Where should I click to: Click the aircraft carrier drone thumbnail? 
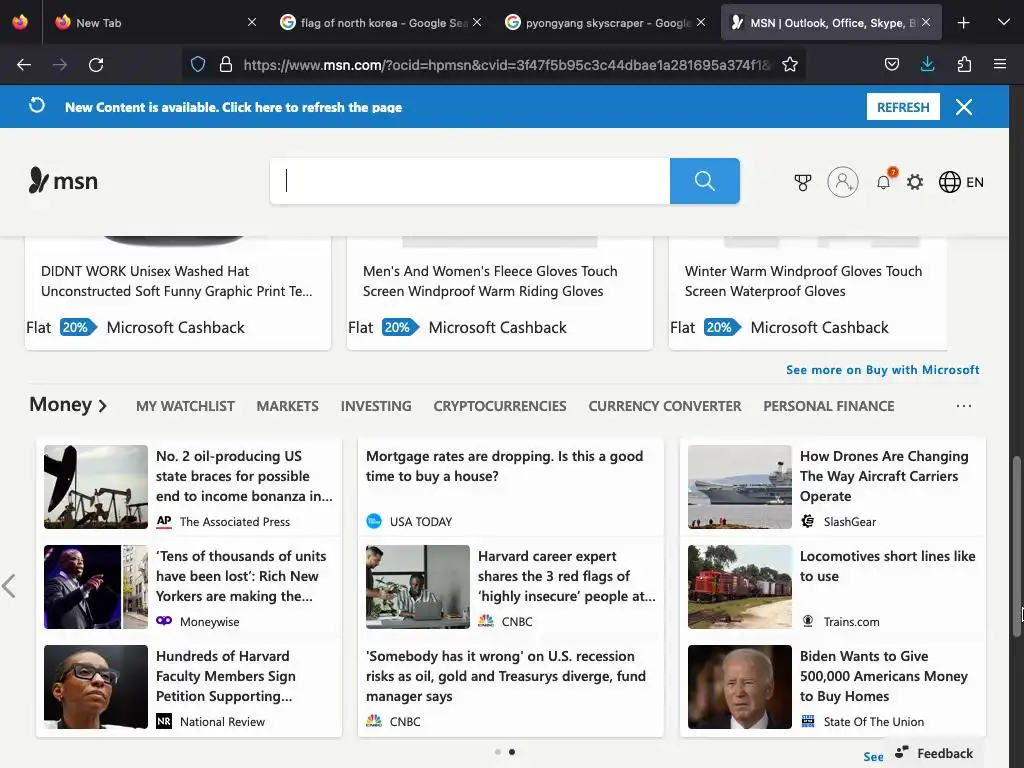740,487
